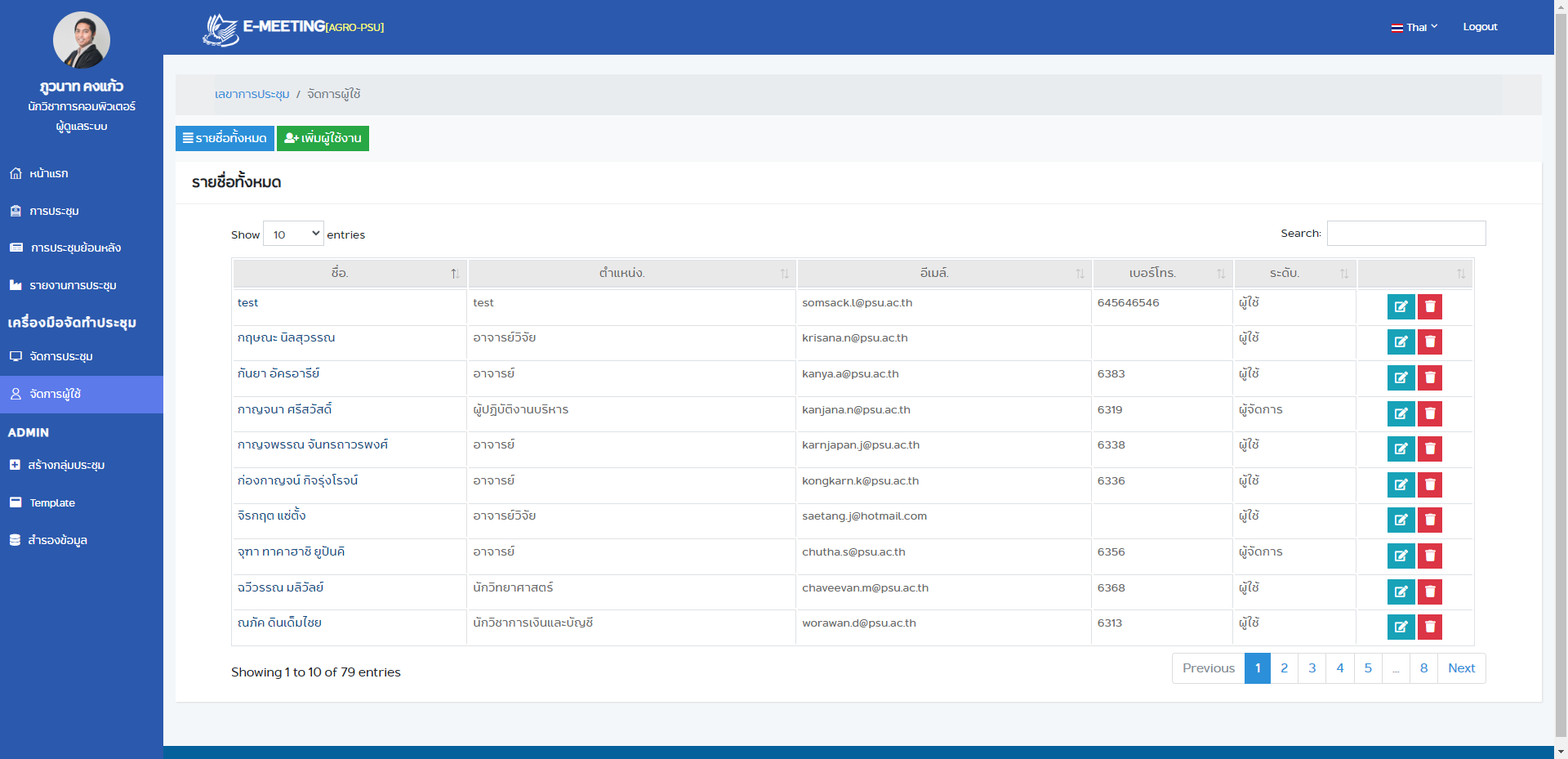This screenshot has width=1568, height=759.
Task: Delete user with email worawan.d@psu.ac.th
Action: click(1430, 627)
